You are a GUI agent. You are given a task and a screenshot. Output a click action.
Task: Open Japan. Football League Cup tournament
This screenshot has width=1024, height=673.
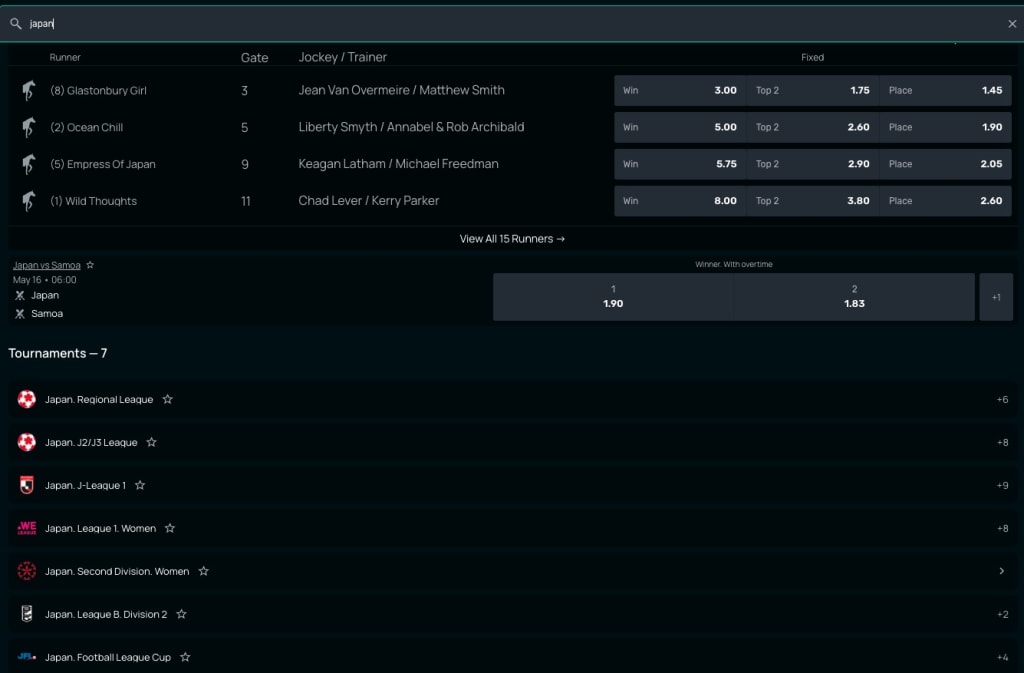point(108,658)
